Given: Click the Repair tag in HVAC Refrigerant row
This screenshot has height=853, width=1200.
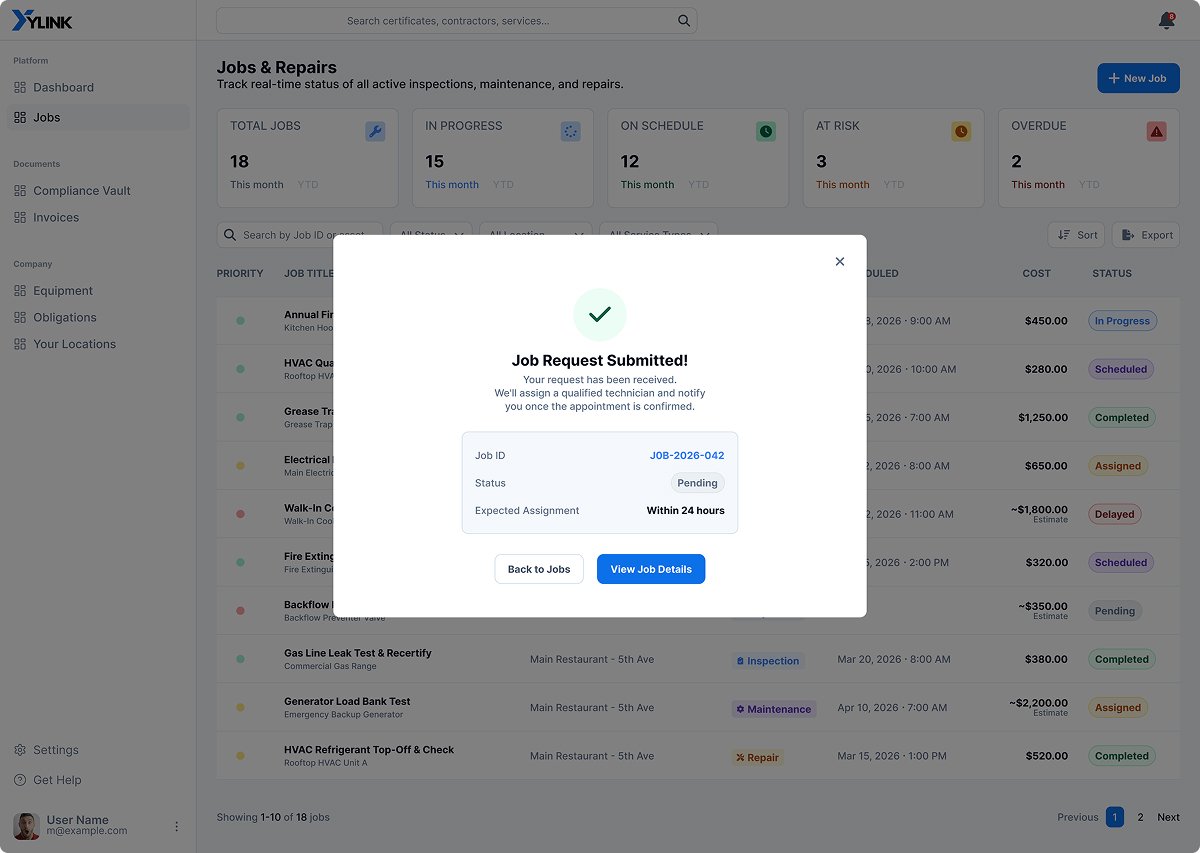Looking at the screenshot, I should click(757, 757).
